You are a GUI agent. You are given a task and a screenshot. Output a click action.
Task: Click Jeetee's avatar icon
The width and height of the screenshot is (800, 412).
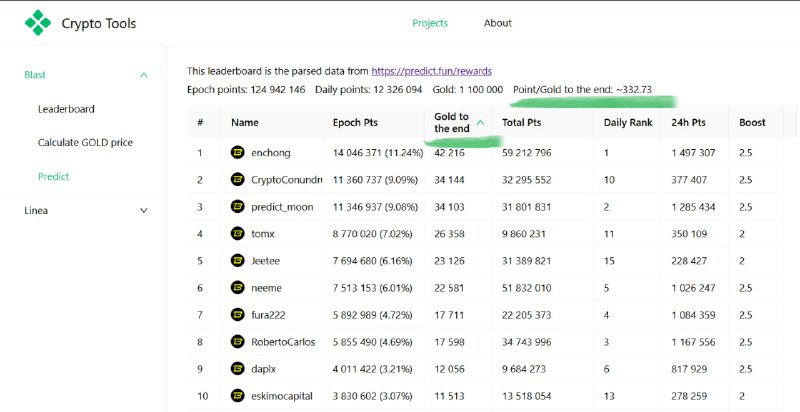point(237,261)
